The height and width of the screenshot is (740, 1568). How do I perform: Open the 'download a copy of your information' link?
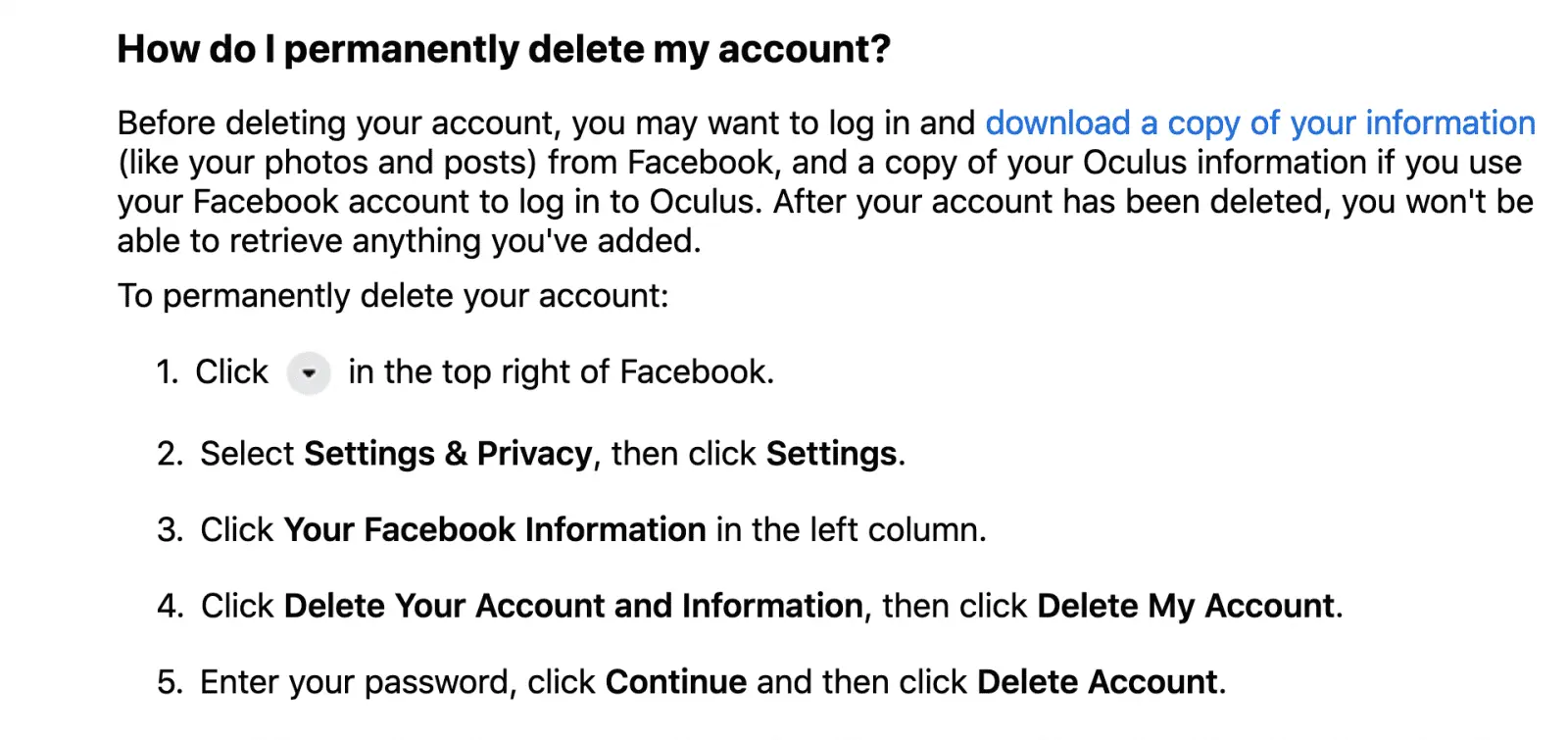point(1259,123)
